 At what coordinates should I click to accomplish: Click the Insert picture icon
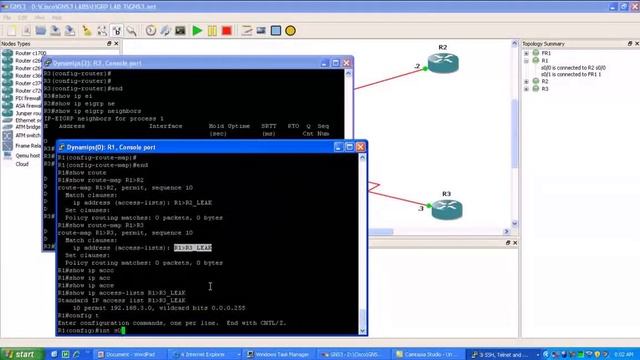(261, 31)
